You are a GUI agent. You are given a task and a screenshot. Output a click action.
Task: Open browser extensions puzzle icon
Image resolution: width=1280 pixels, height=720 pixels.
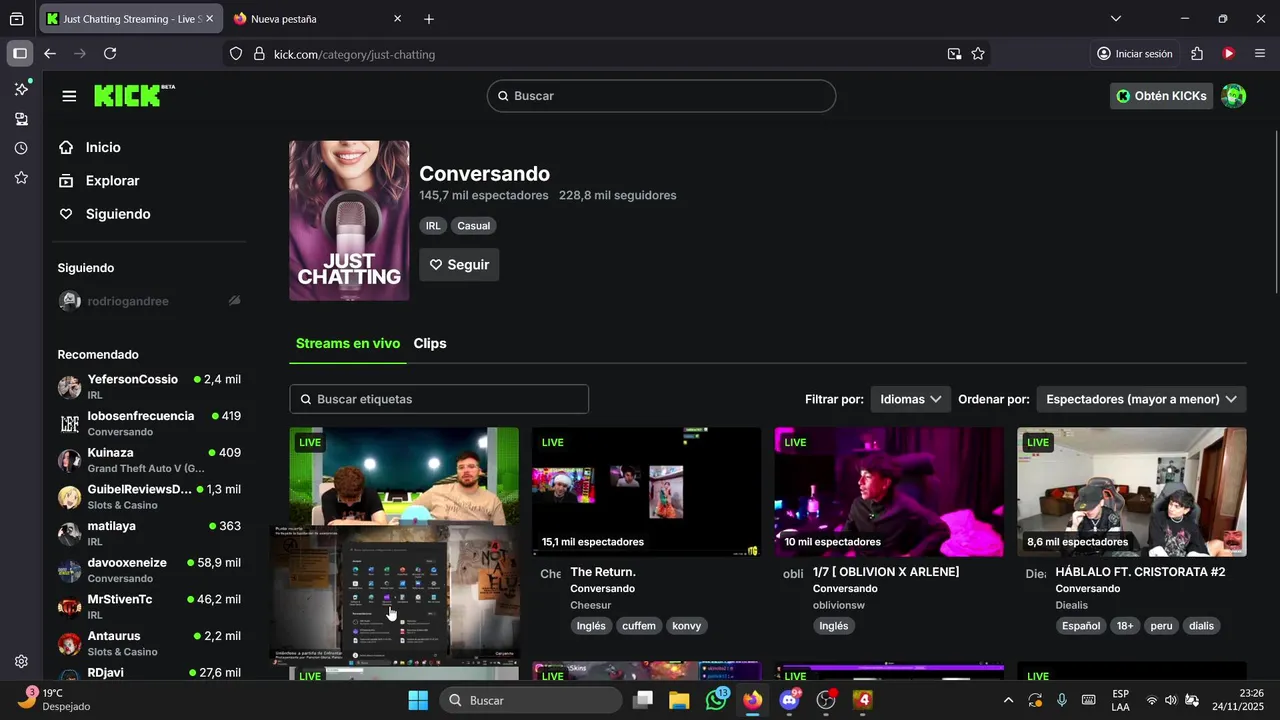click(1197, 54)
